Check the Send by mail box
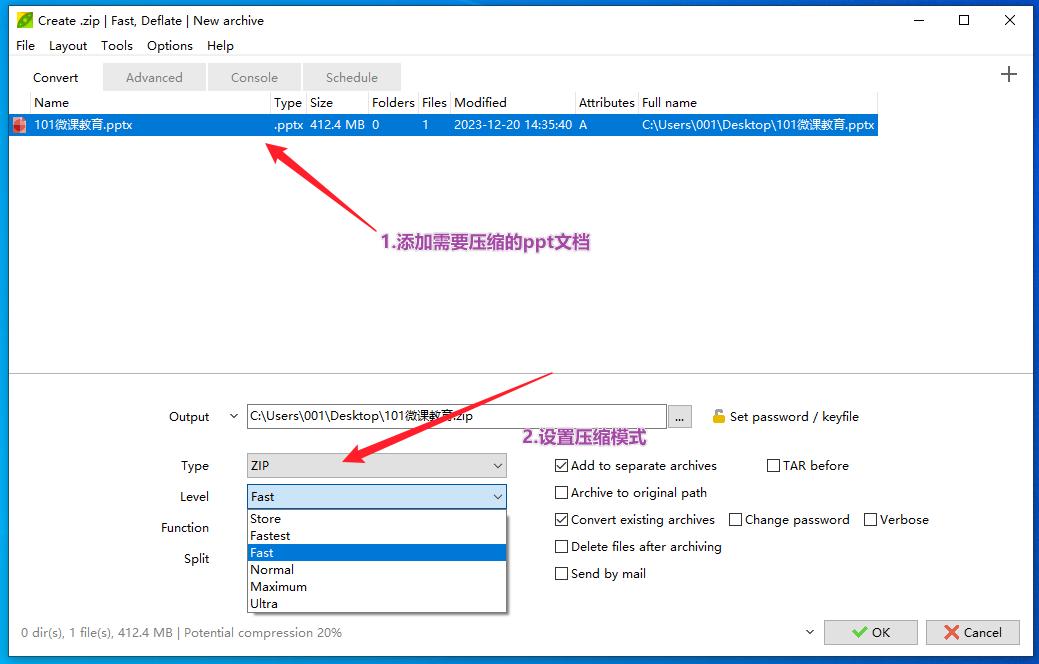The height and width of the screenshot is (664, 1039). 562,574
